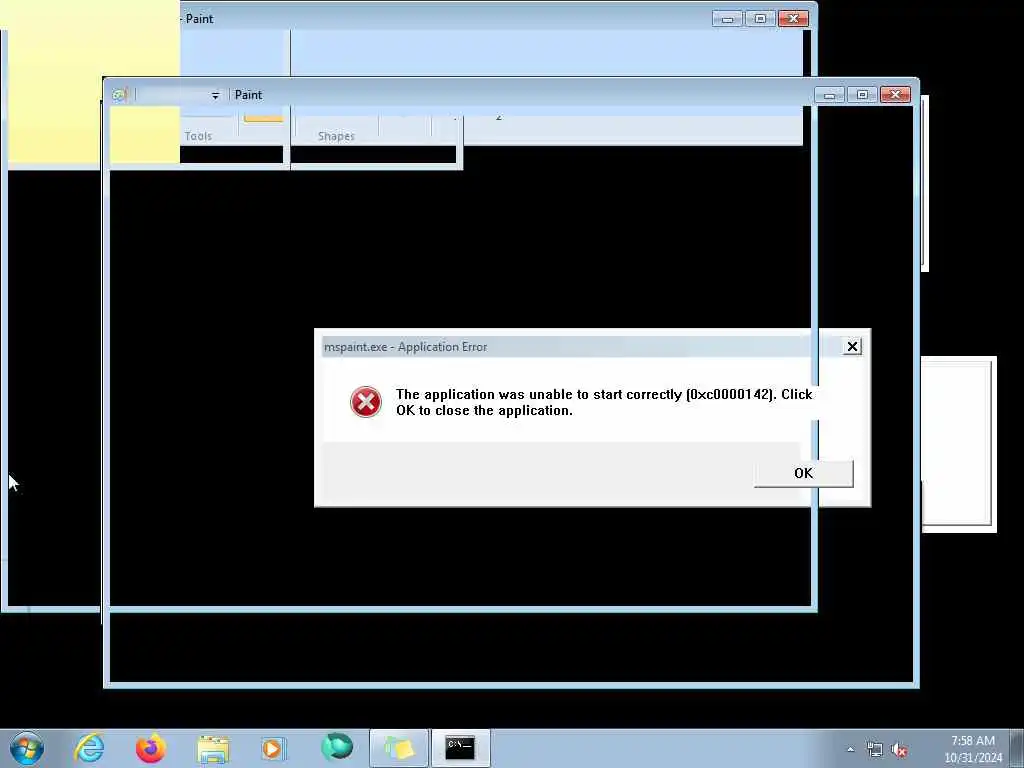Image resolution: width=1024 pixels, height=768 pixels.
Task: Open Windows Media Player from the taskbar
Action: tap(273, 748)
